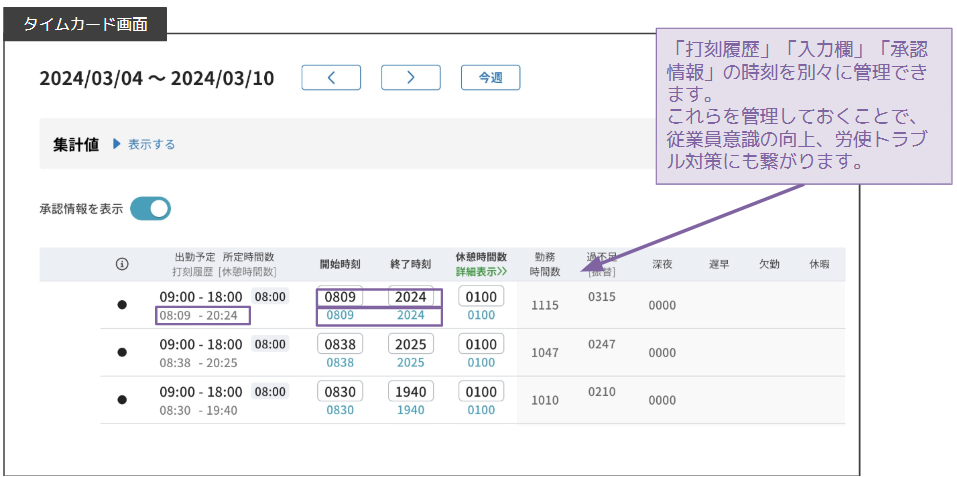957x477 pixels.
Task: Edit start time field showing 0838
Action: [340, 344]
